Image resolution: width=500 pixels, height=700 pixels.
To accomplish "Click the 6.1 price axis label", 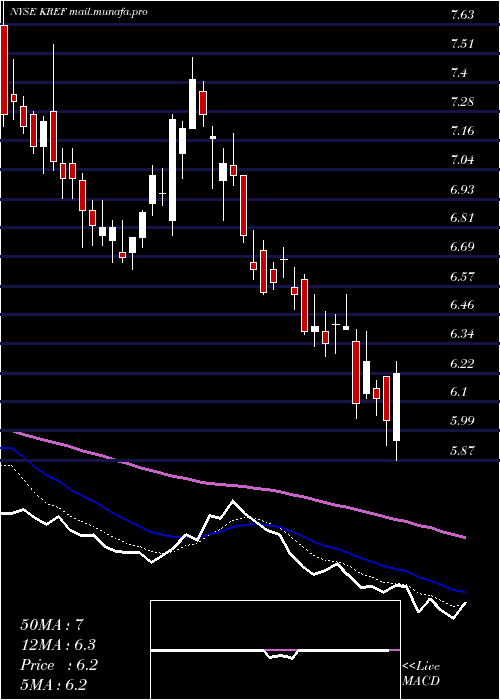I will (x=460, y=392).
